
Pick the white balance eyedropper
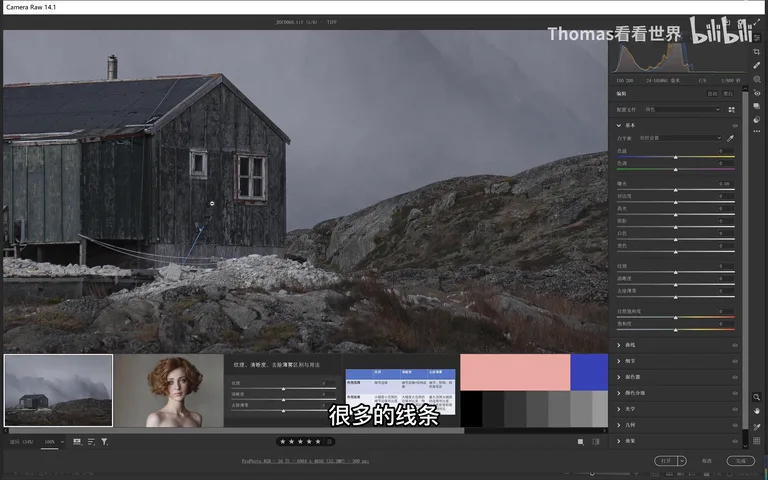730,138
